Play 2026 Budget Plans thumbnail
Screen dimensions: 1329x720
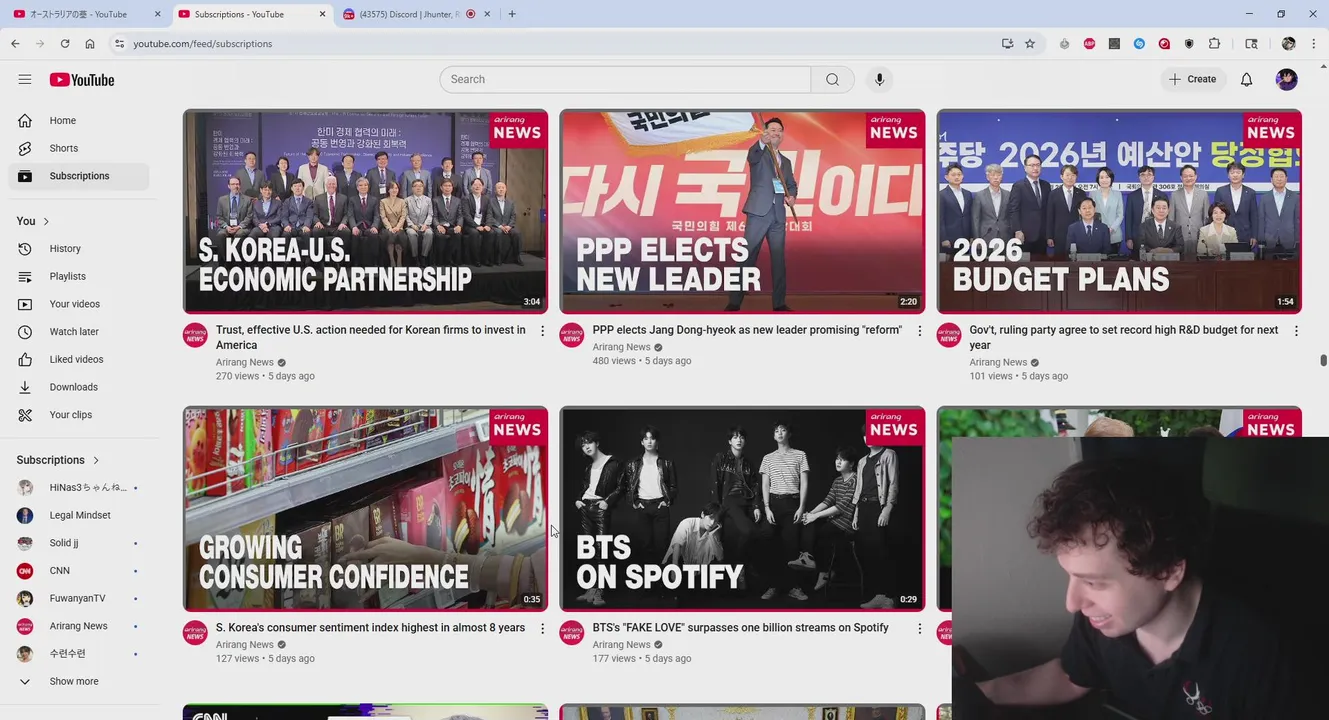(x=1119, y=211)
